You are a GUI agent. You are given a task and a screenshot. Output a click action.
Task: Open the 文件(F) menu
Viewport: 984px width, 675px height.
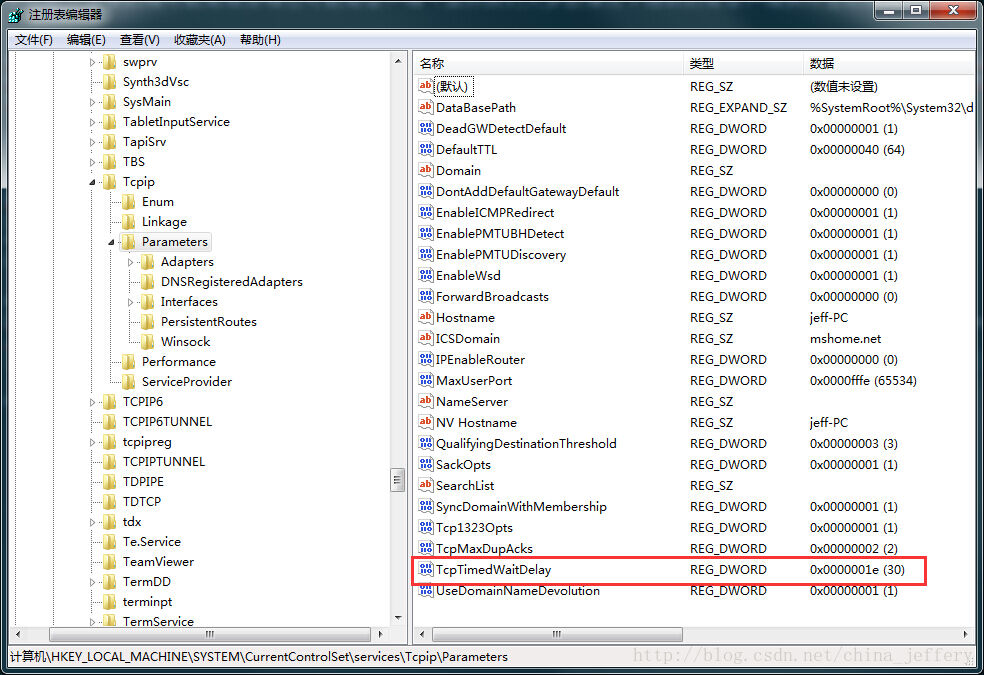coord(34,40)
